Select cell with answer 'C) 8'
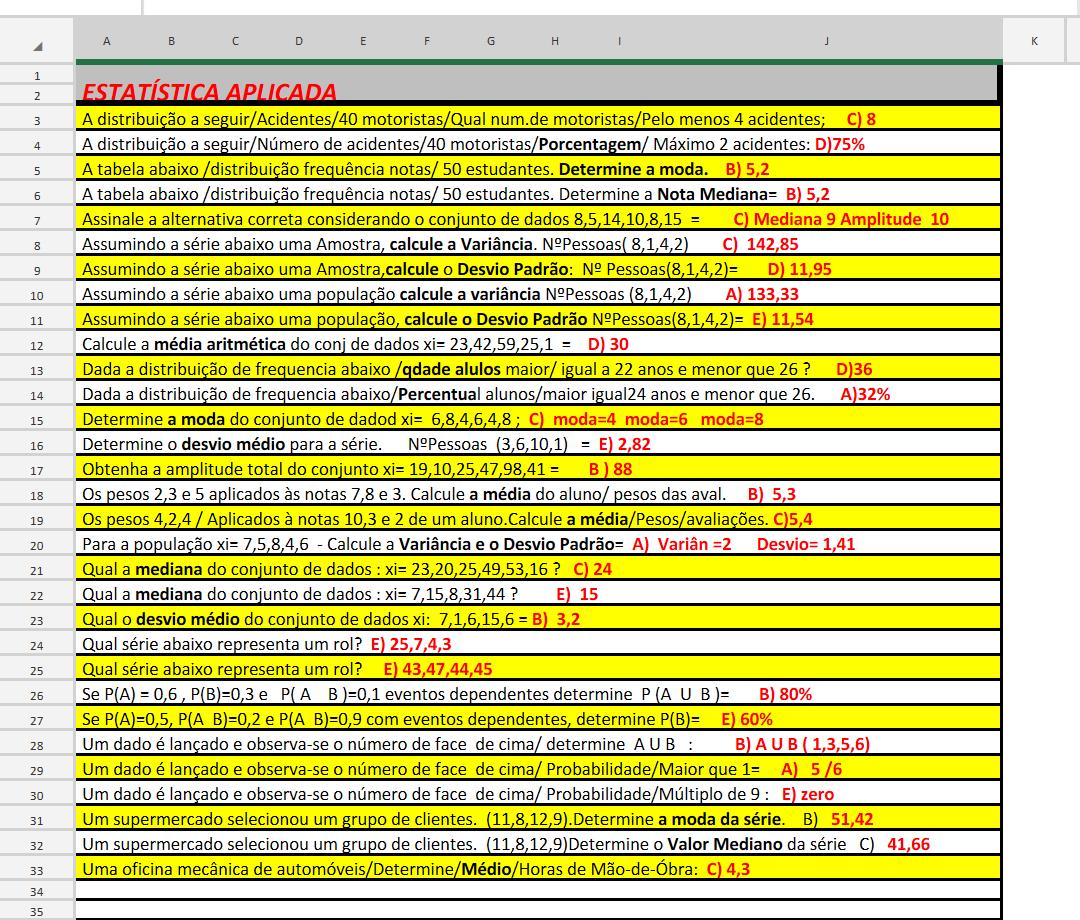Viewport: 1080px width, 920px height. [x=860, y=119]
